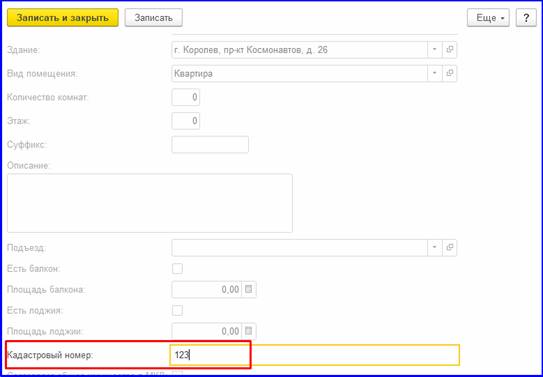The image size is (543, 377).
Task: Expand the Здание dropdown list
Action: tap(435, 50)
